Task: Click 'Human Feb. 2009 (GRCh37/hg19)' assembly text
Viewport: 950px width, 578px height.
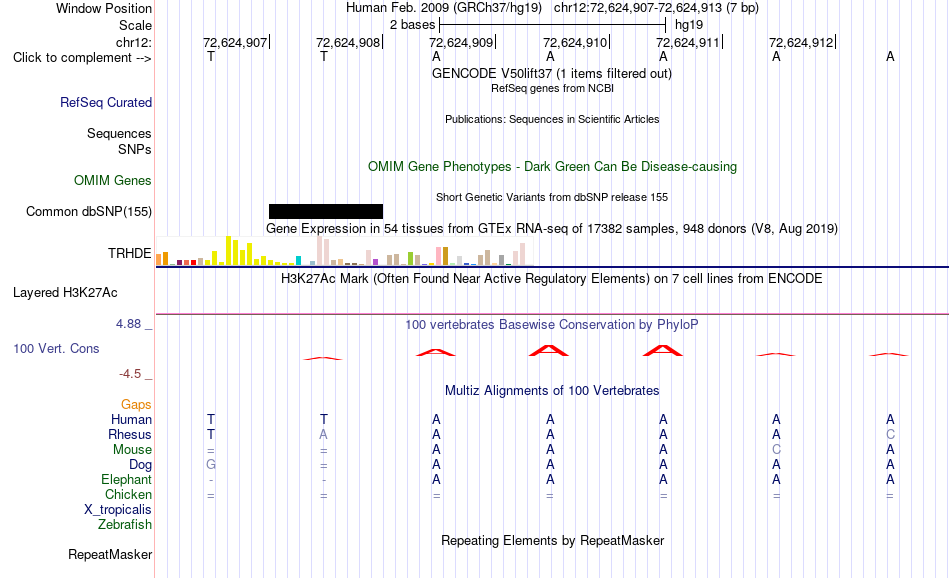Action: pos(443,8)
